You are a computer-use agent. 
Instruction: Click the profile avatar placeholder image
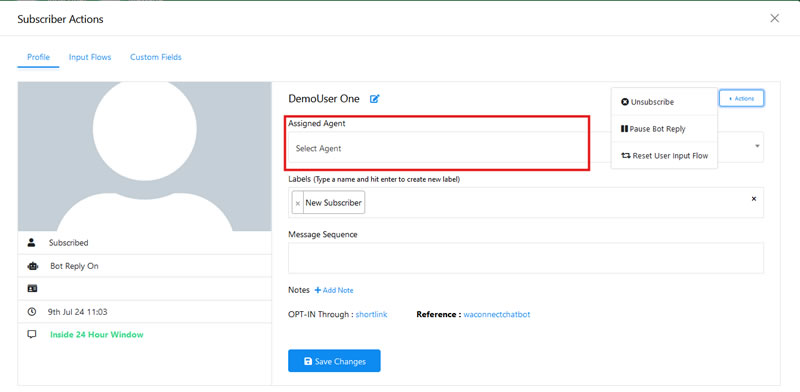pos(145,156)
